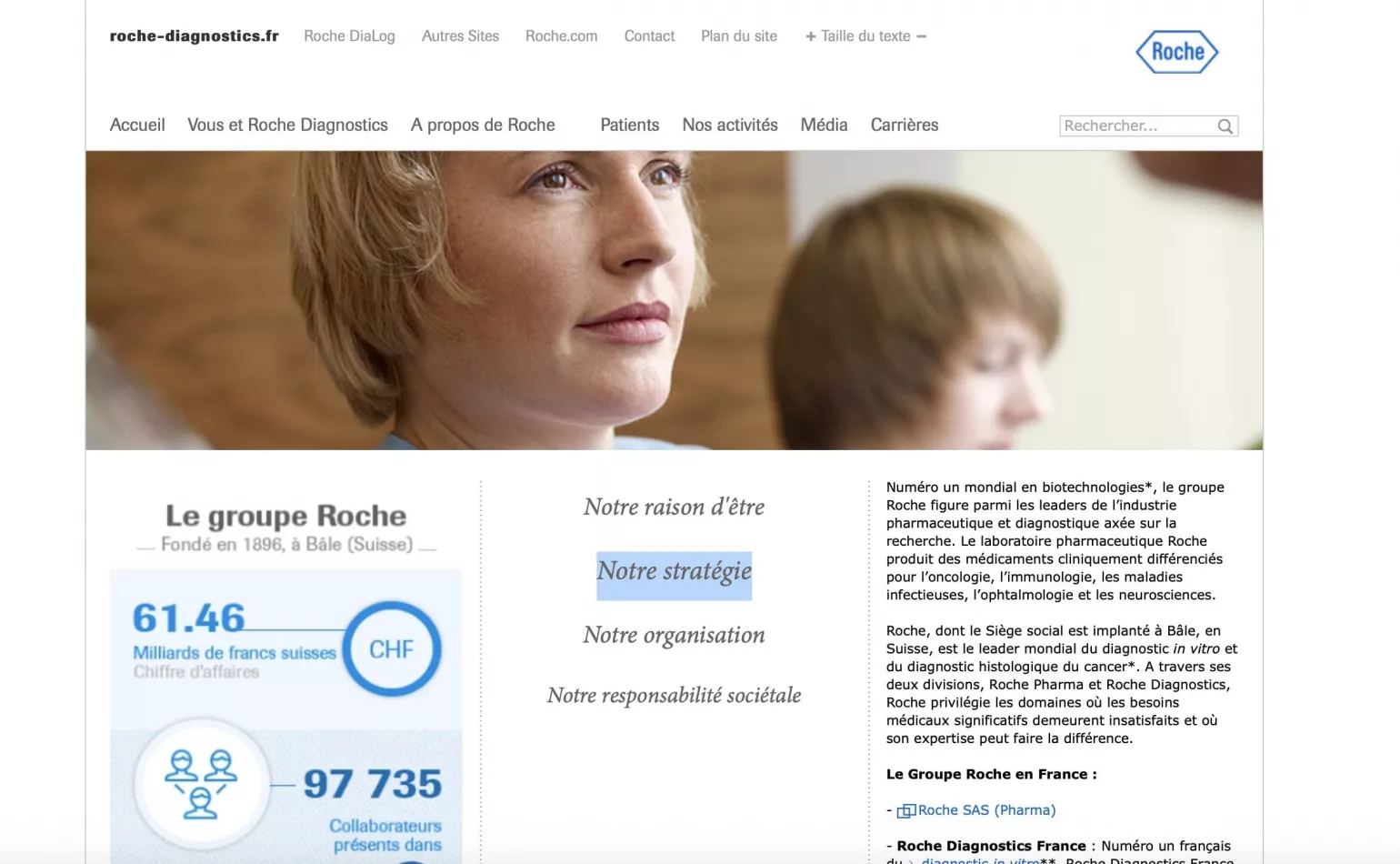
Task: Open the Nos activités dropdown
Action: pos(730,125)
